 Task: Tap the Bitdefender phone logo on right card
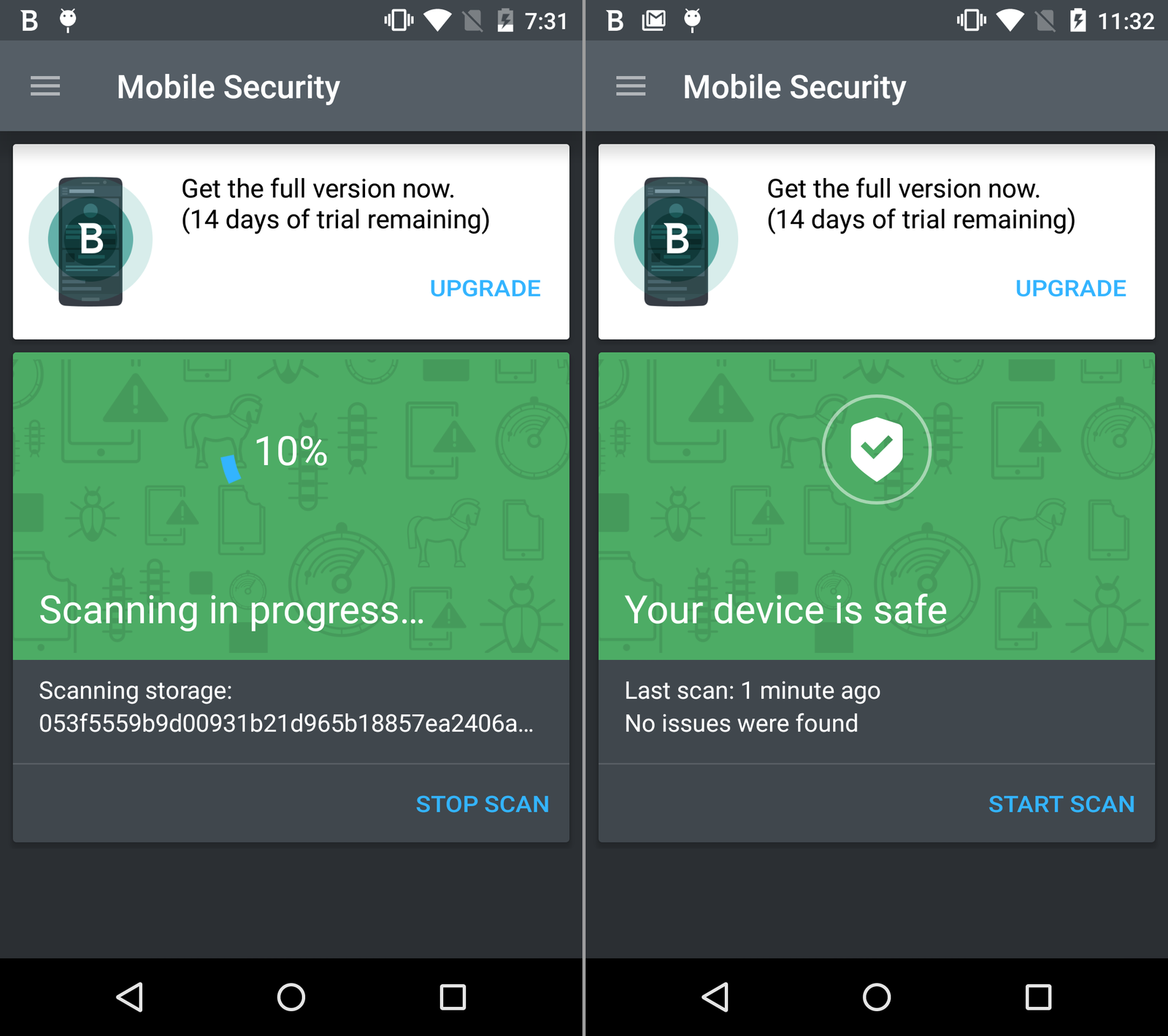pyautogui.click(x=676, y=240)
